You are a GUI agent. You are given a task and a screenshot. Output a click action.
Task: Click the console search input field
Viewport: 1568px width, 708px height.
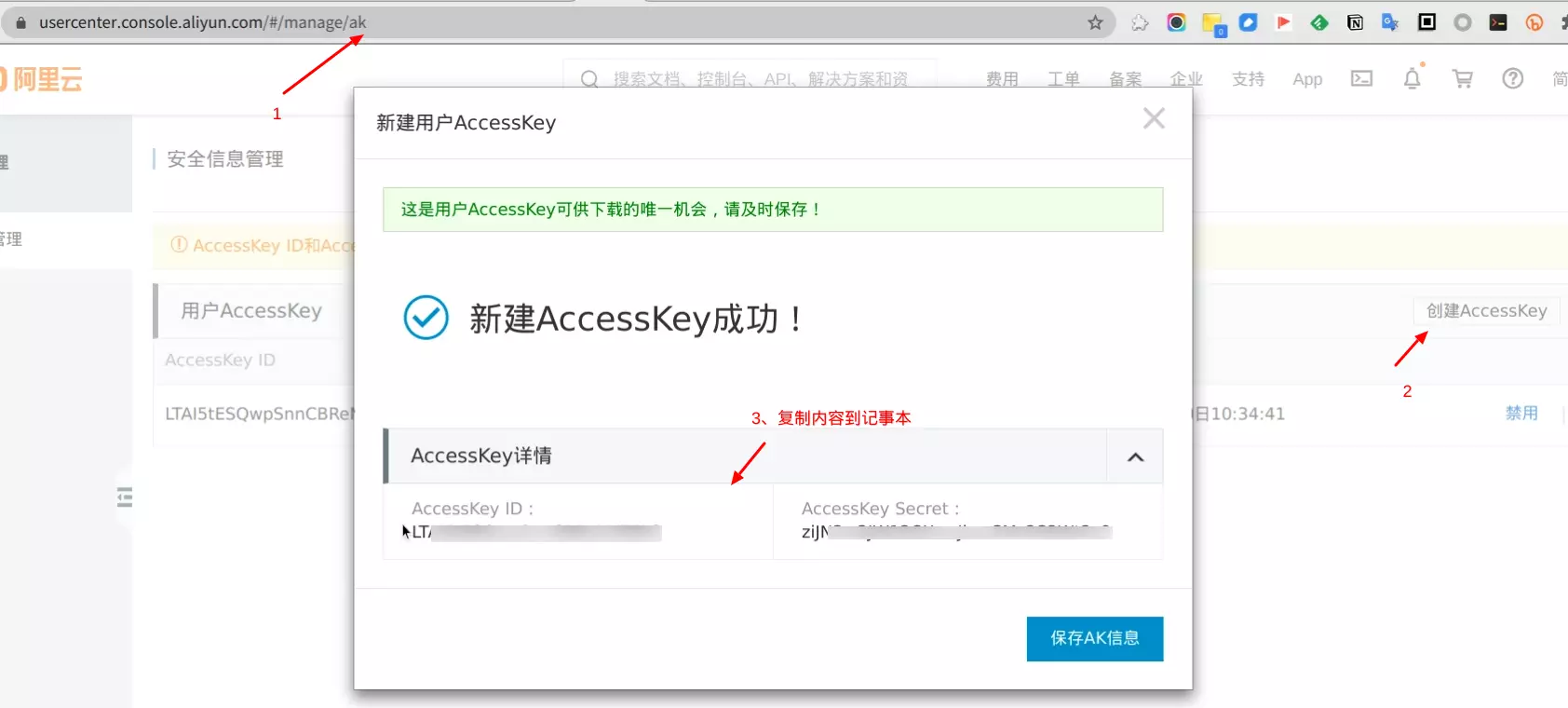pyautogui.click(x=750, y=79)
